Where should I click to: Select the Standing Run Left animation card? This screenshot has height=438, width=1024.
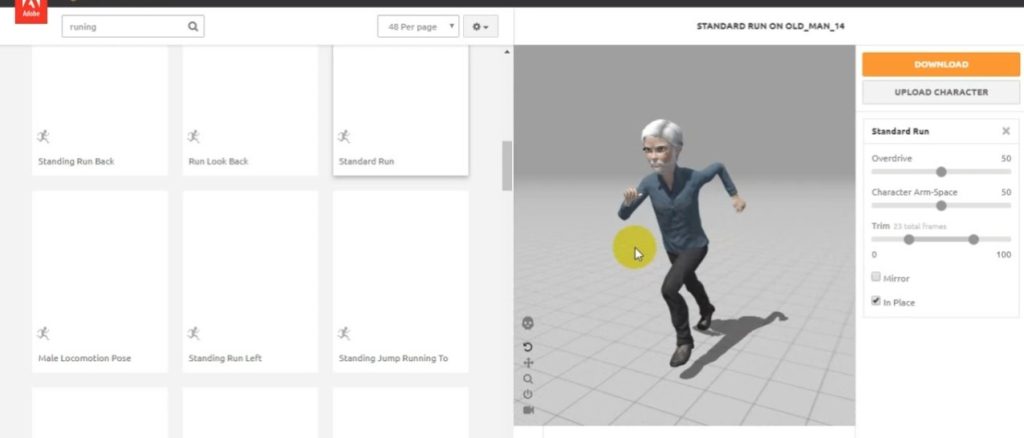point(250,281)
